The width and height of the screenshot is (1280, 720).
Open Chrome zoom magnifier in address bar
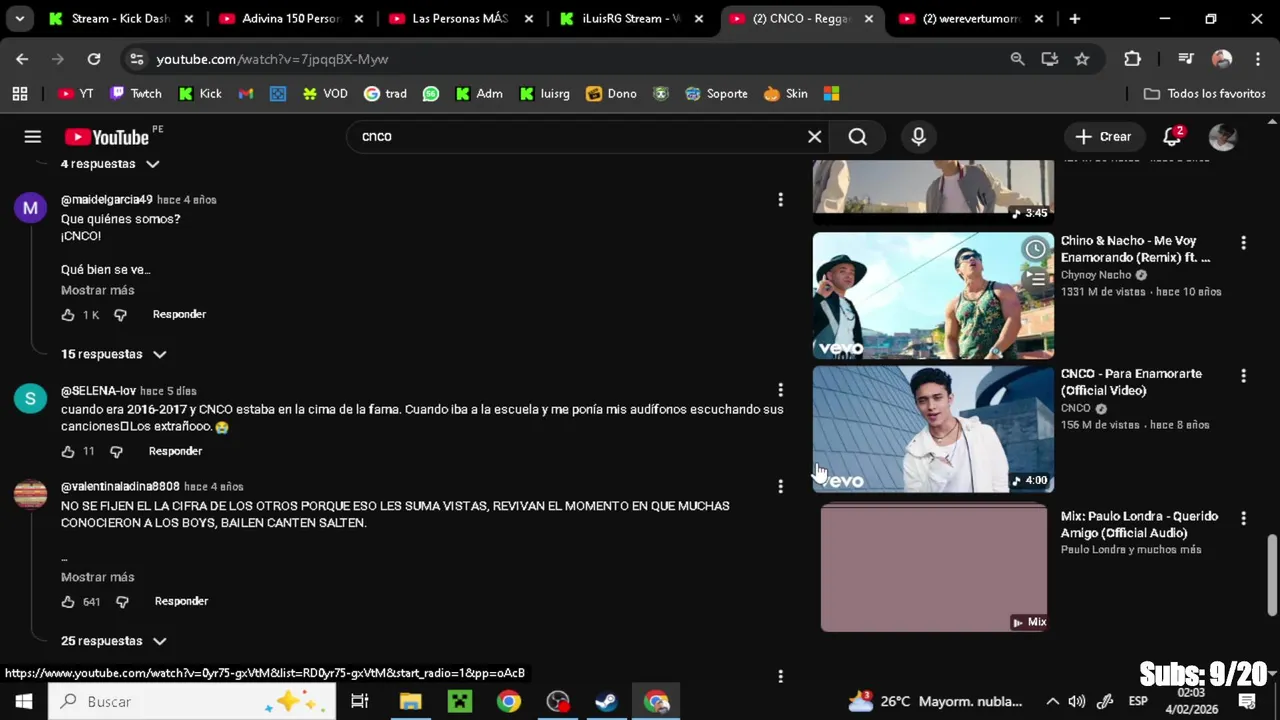click(1017, 59)
